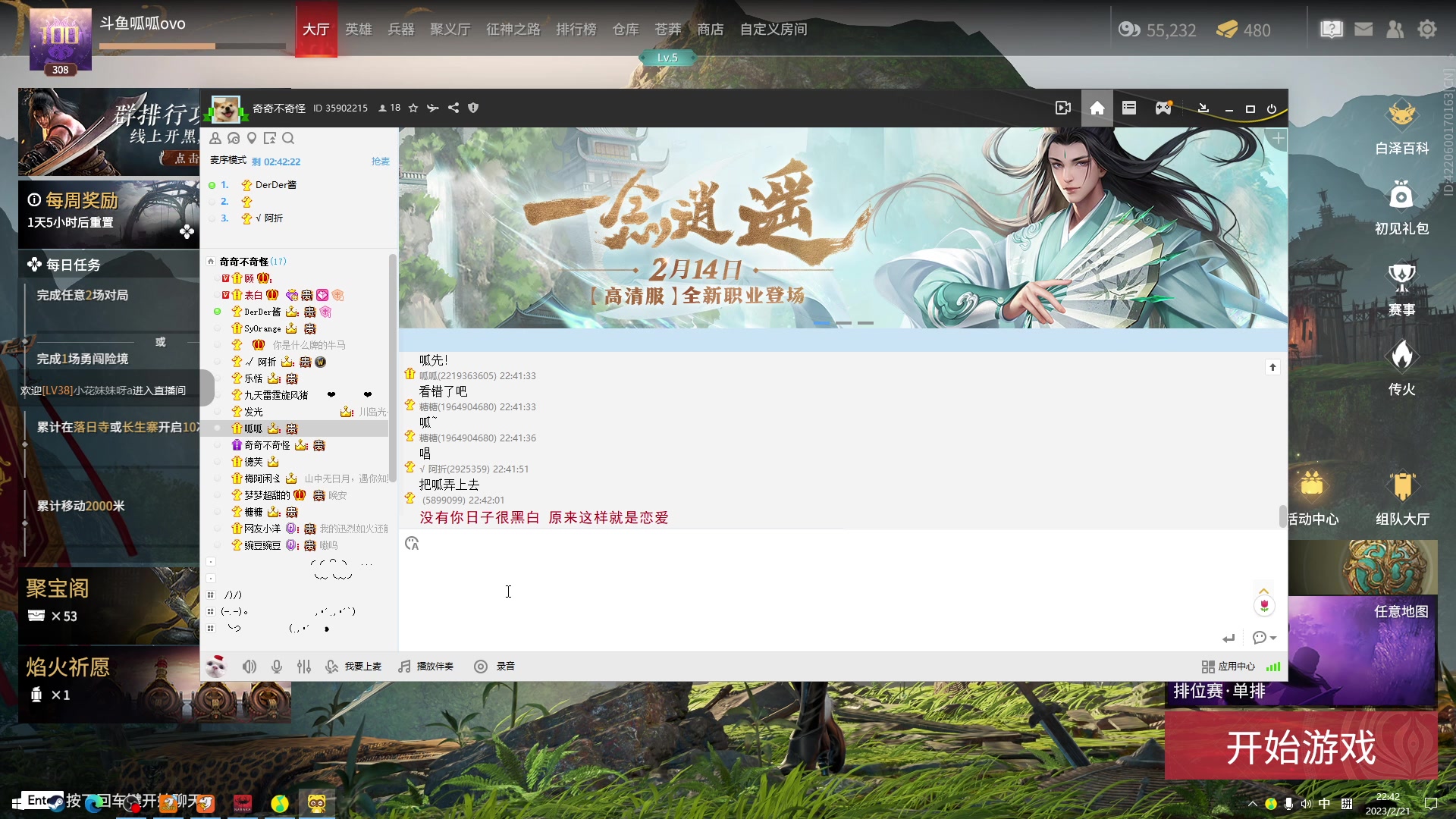Open 聚义厅 tab in game menu
The height and width of the screenshot is (819, 1456).
pyautogui.click(x=450, y=30)
